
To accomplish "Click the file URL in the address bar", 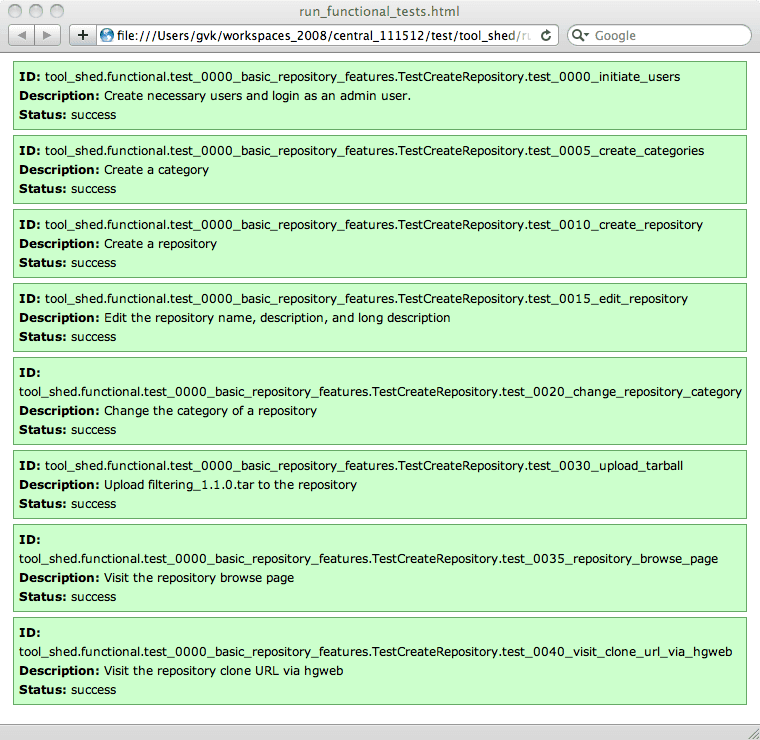I will click(320, 35).
